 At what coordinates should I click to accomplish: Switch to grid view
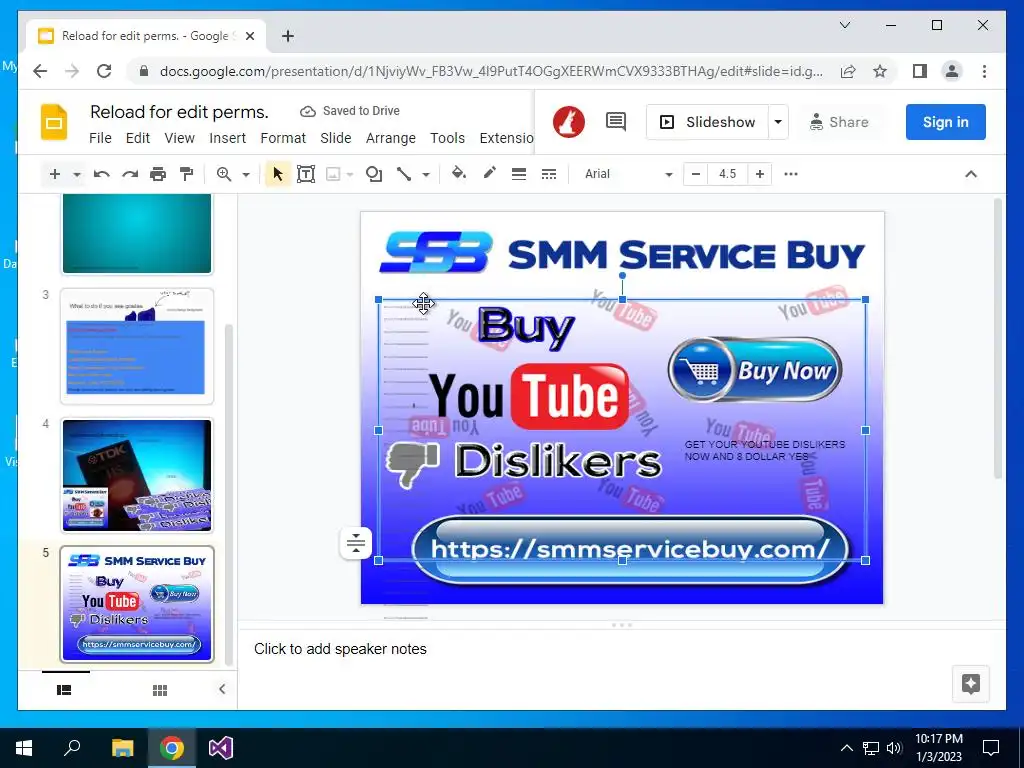[x=160, y=690]
